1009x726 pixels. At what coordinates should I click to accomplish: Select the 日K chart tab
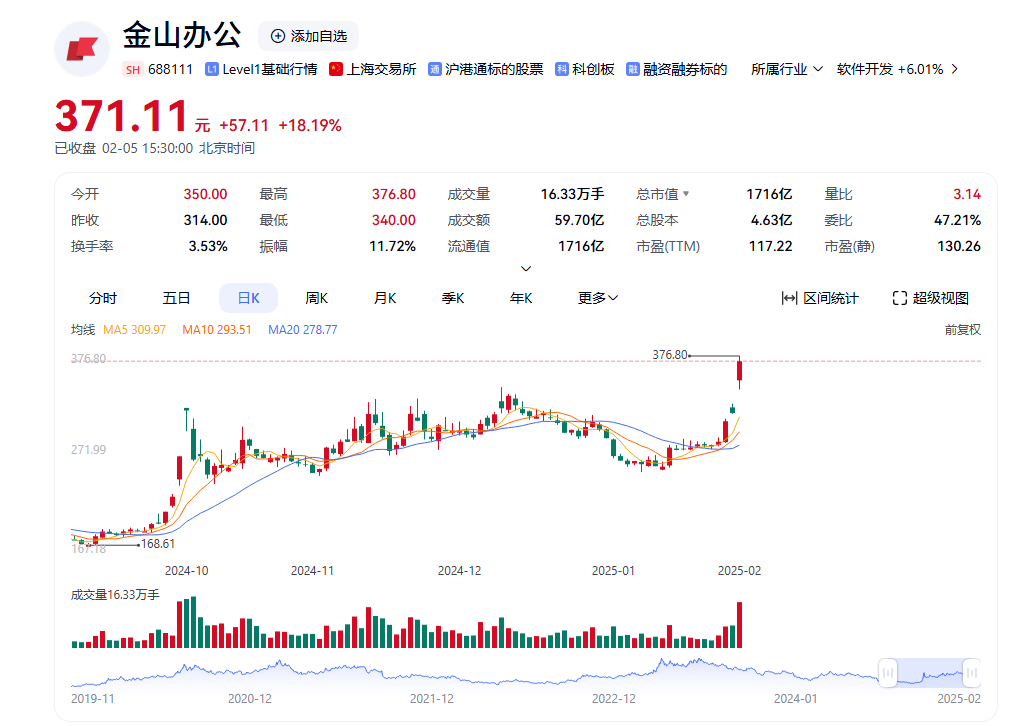[248, 298]
